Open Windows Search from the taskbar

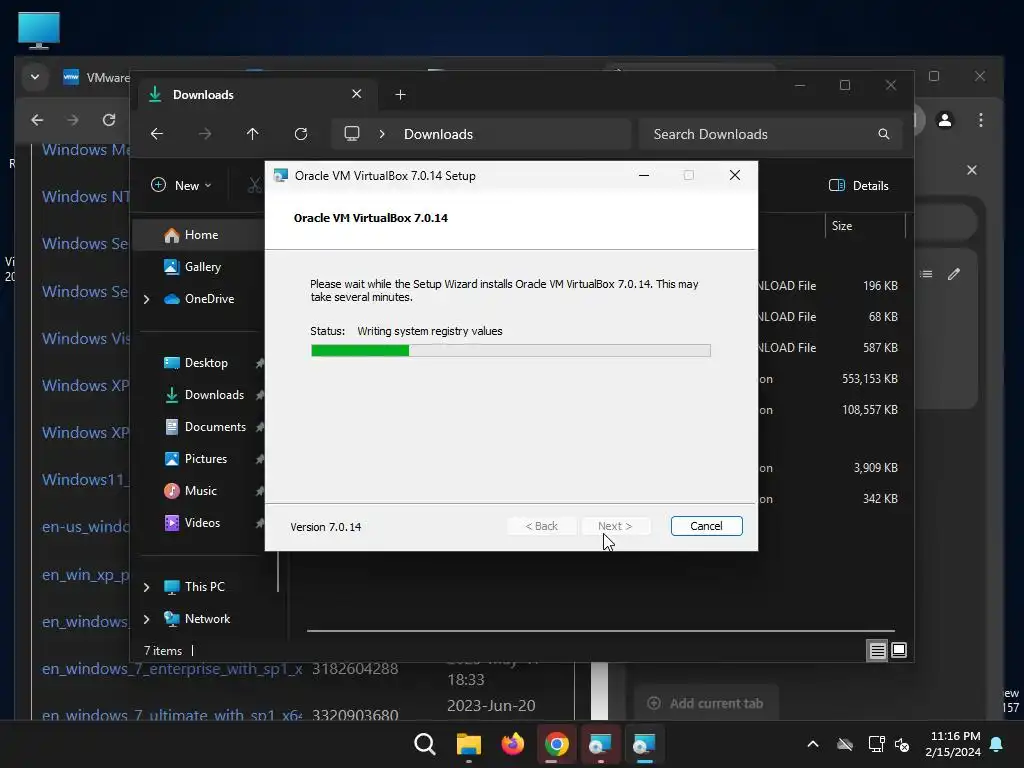point(424,744)
